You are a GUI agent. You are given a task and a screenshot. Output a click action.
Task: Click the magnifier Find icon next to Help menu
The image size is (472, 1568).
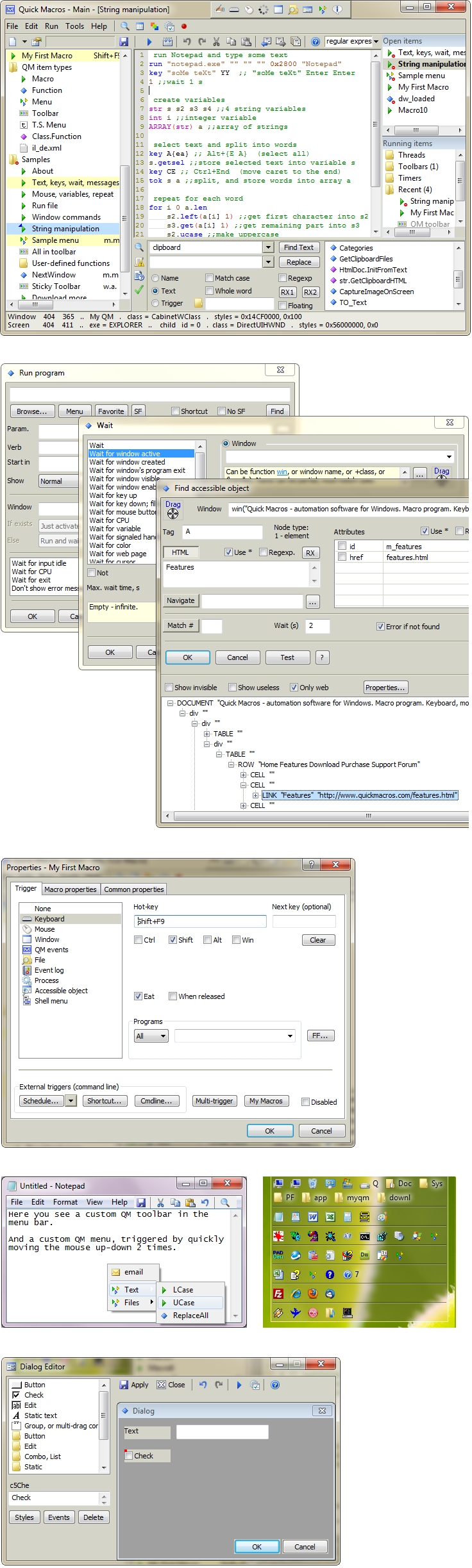[x=124, y=26]
